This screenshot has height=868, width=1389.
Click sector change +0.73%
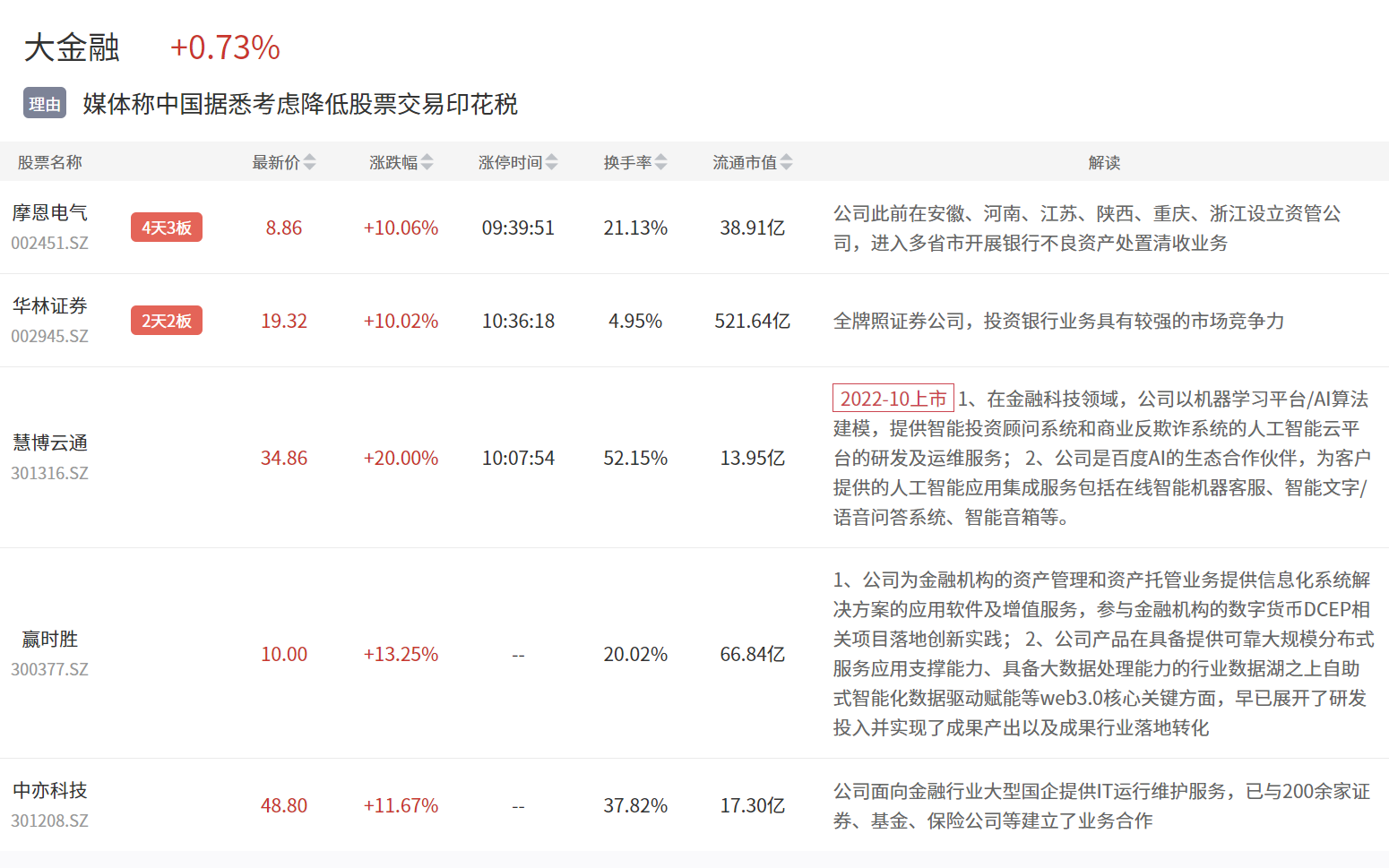click(225, 47)
